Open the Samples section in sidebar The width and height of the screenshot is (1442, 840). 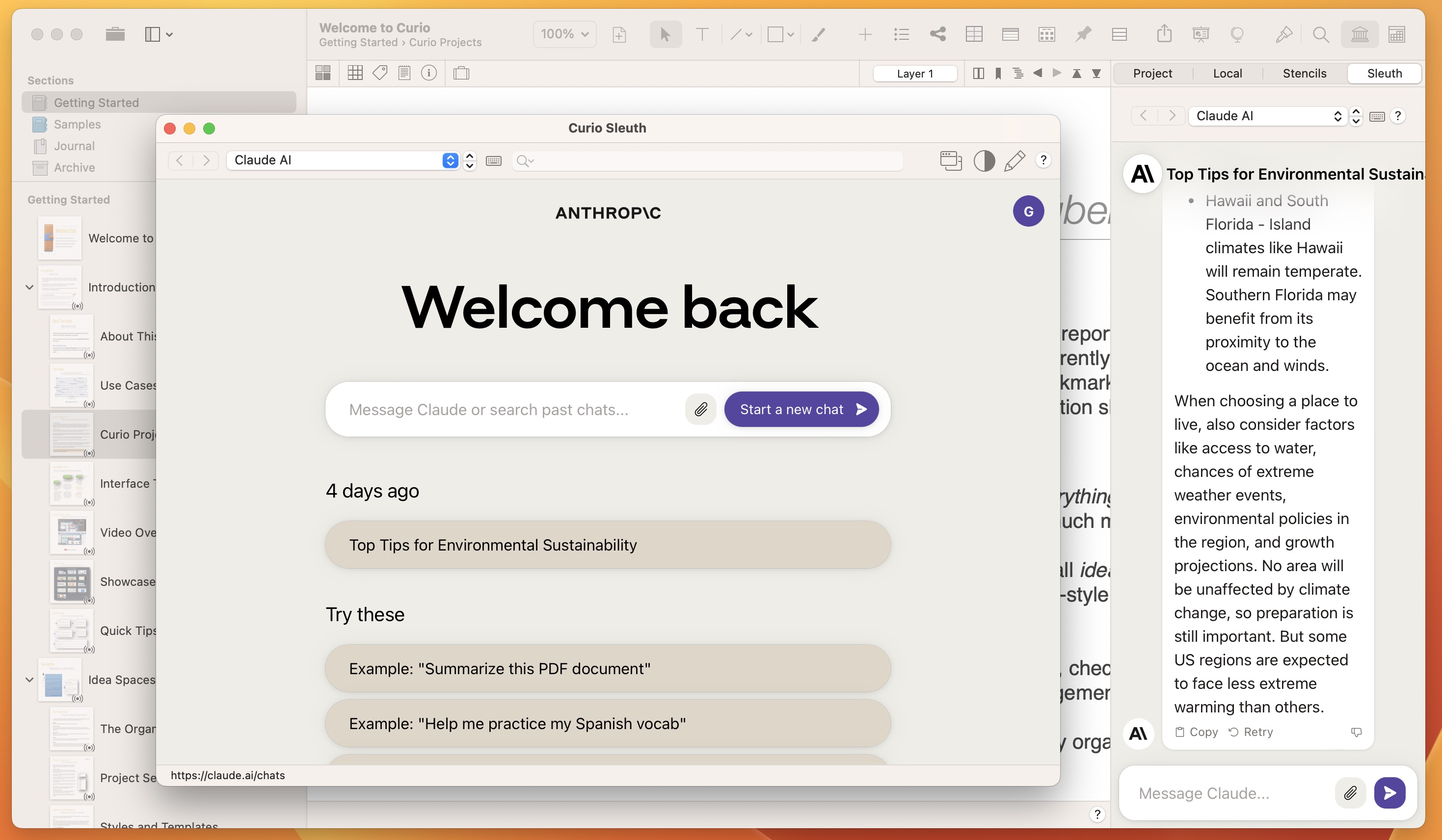click(x=159, y=124)
